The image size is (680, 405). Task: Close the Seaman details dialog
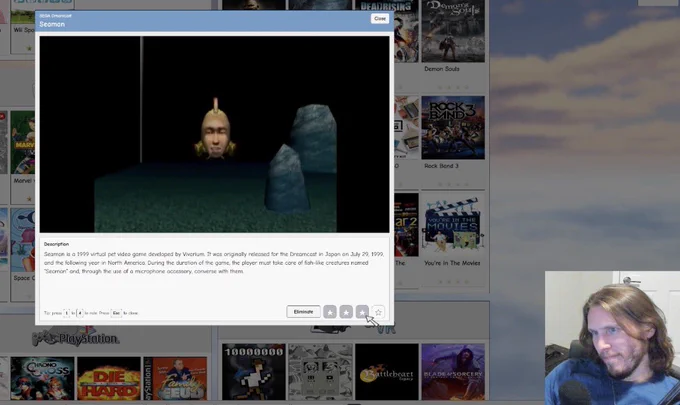(x=379, y=19)
